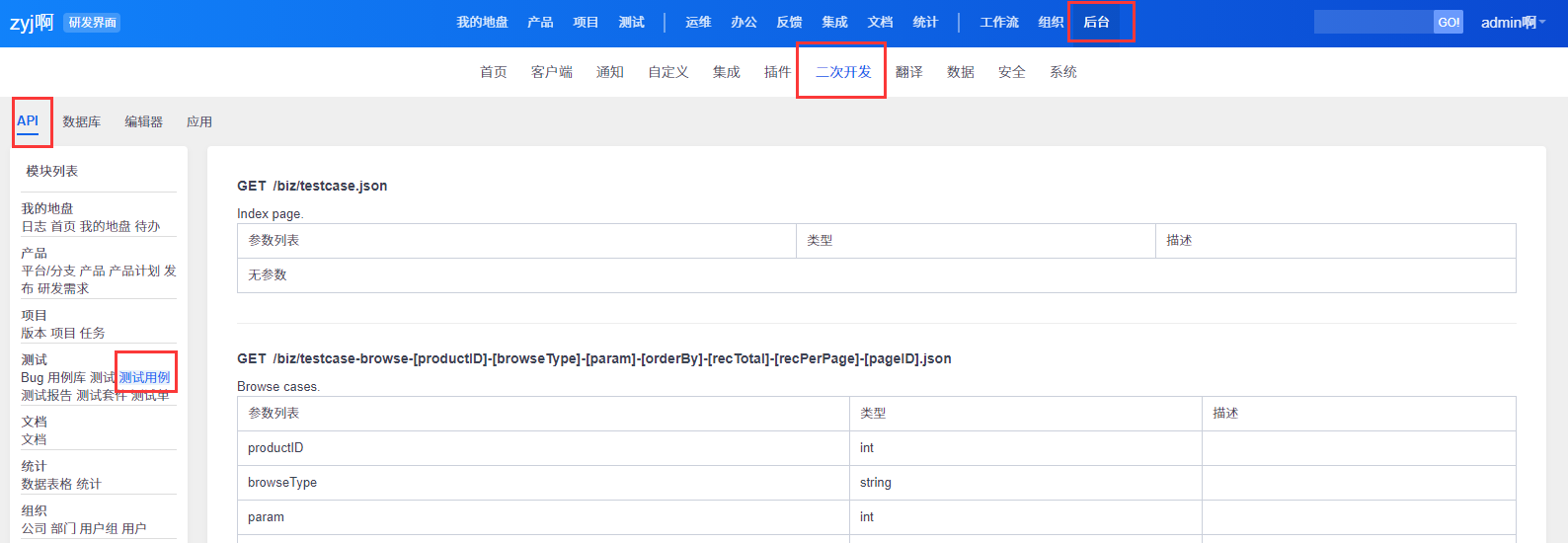The width and height of the screenshot is (1568, 543).
Task: Click the GET /biz/testcase.json heading
Action: point(312,186)
